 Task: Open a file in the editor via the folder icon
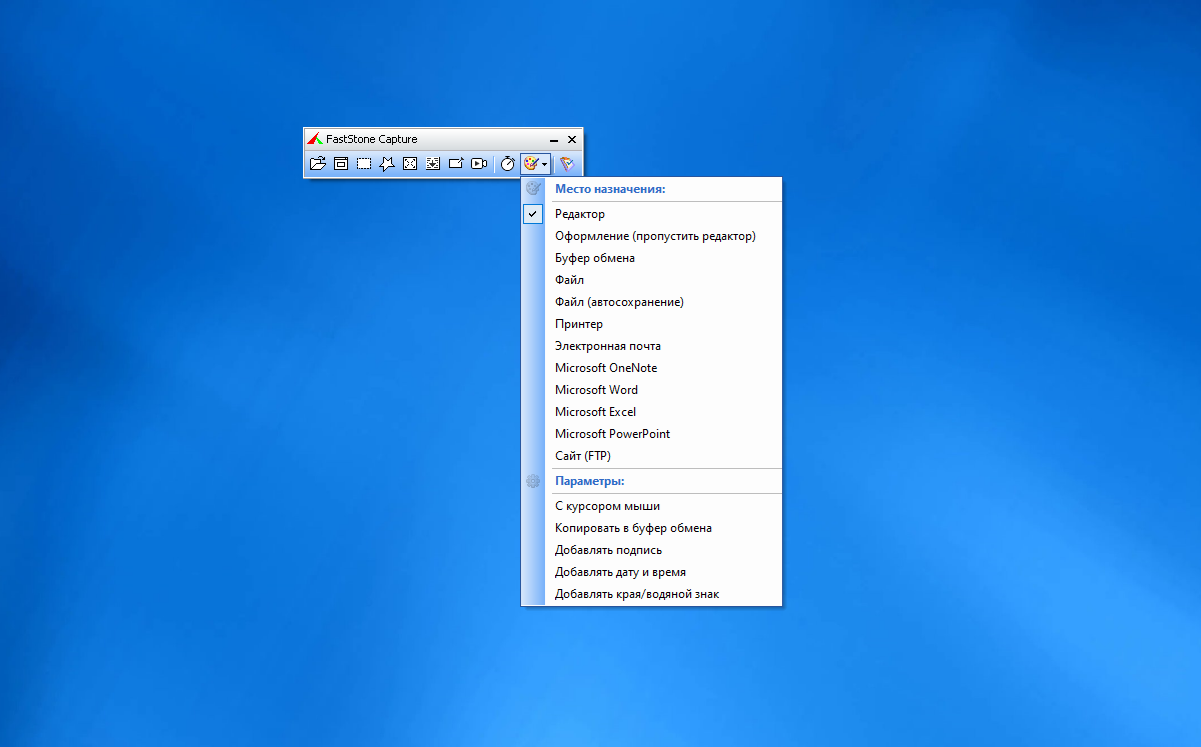click(x=318, y=163)
